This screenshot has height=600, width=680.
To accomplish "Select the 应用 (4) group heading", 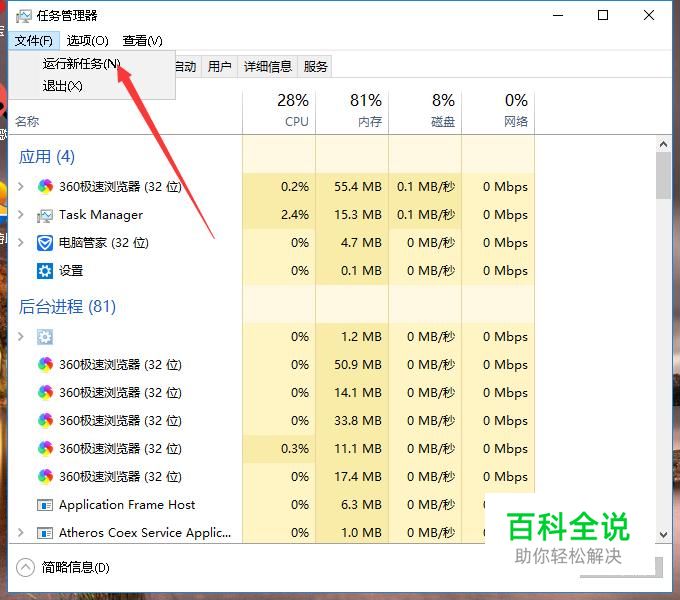I will coord(47,157).
